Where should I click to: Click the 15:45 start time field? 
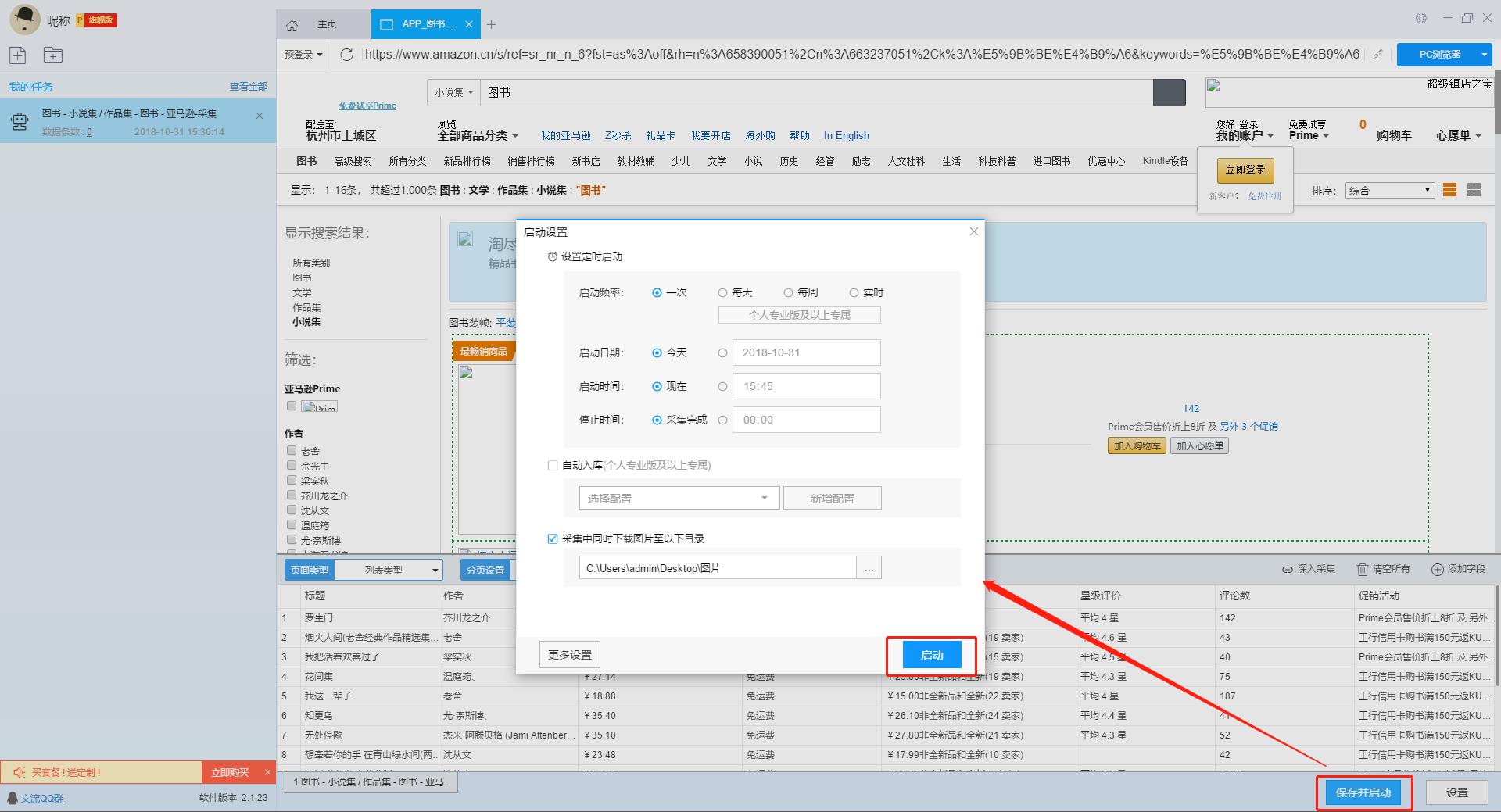[x=806, y=386]
